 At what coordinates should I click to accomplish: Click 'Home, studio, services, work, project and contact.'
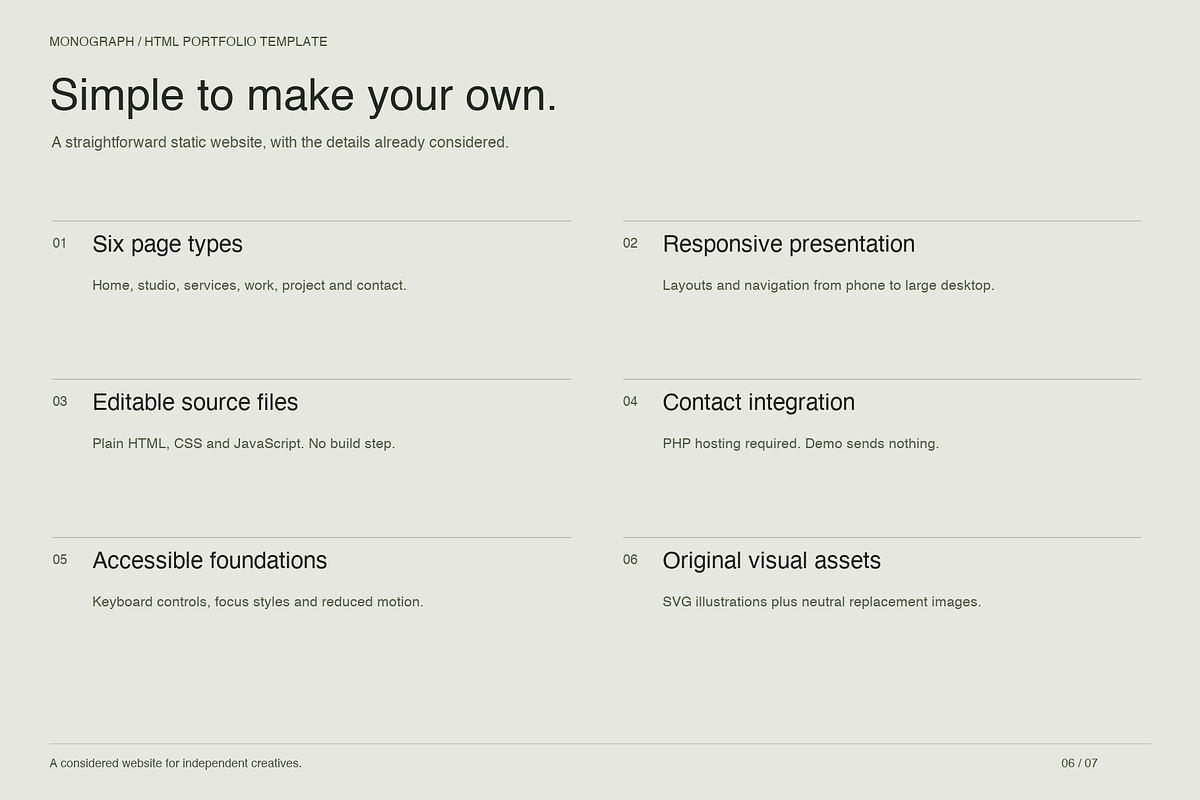coord(249,285)
